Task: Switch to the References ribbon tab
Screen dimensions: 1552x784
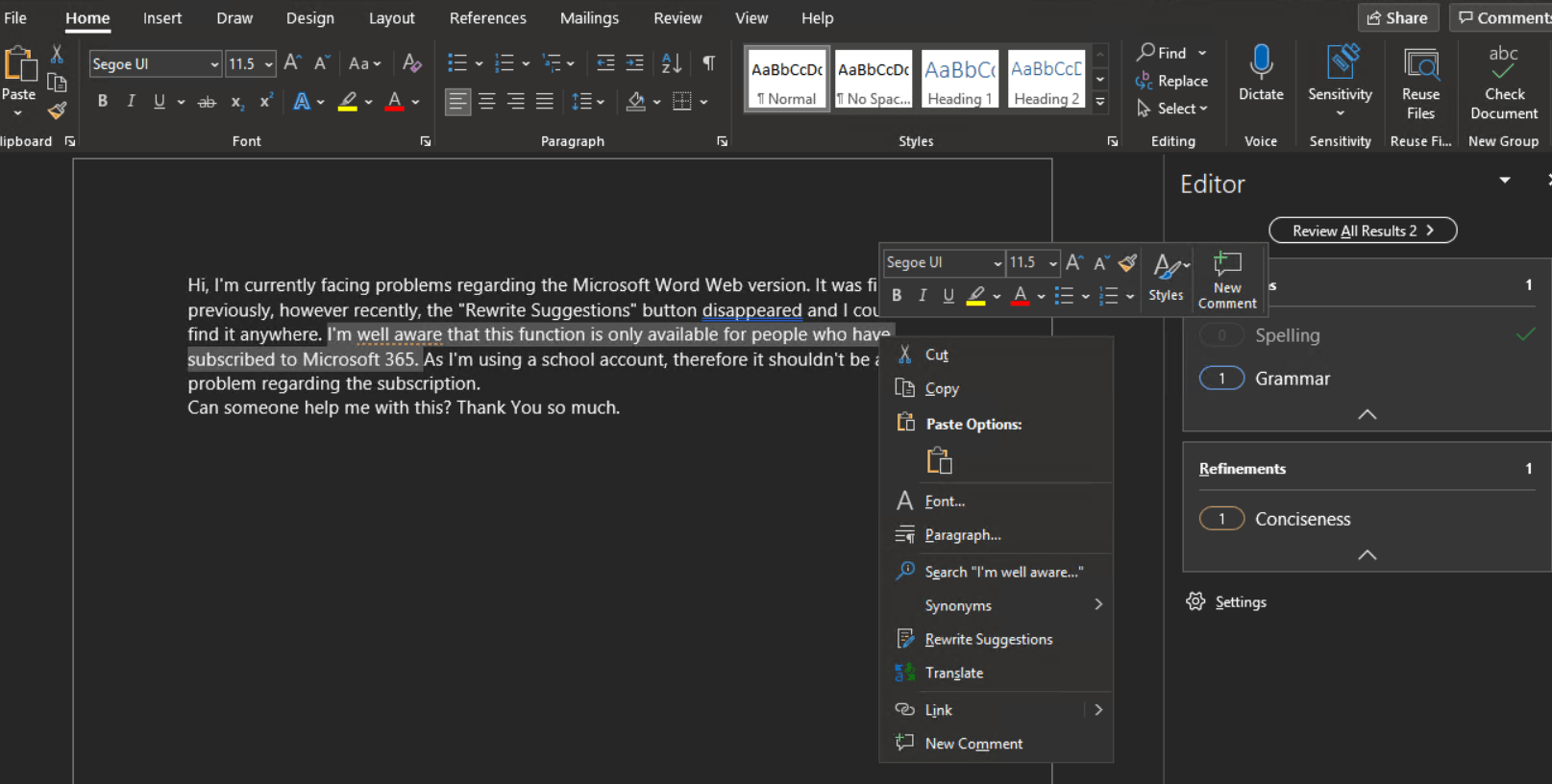Action: coord(487,18)
